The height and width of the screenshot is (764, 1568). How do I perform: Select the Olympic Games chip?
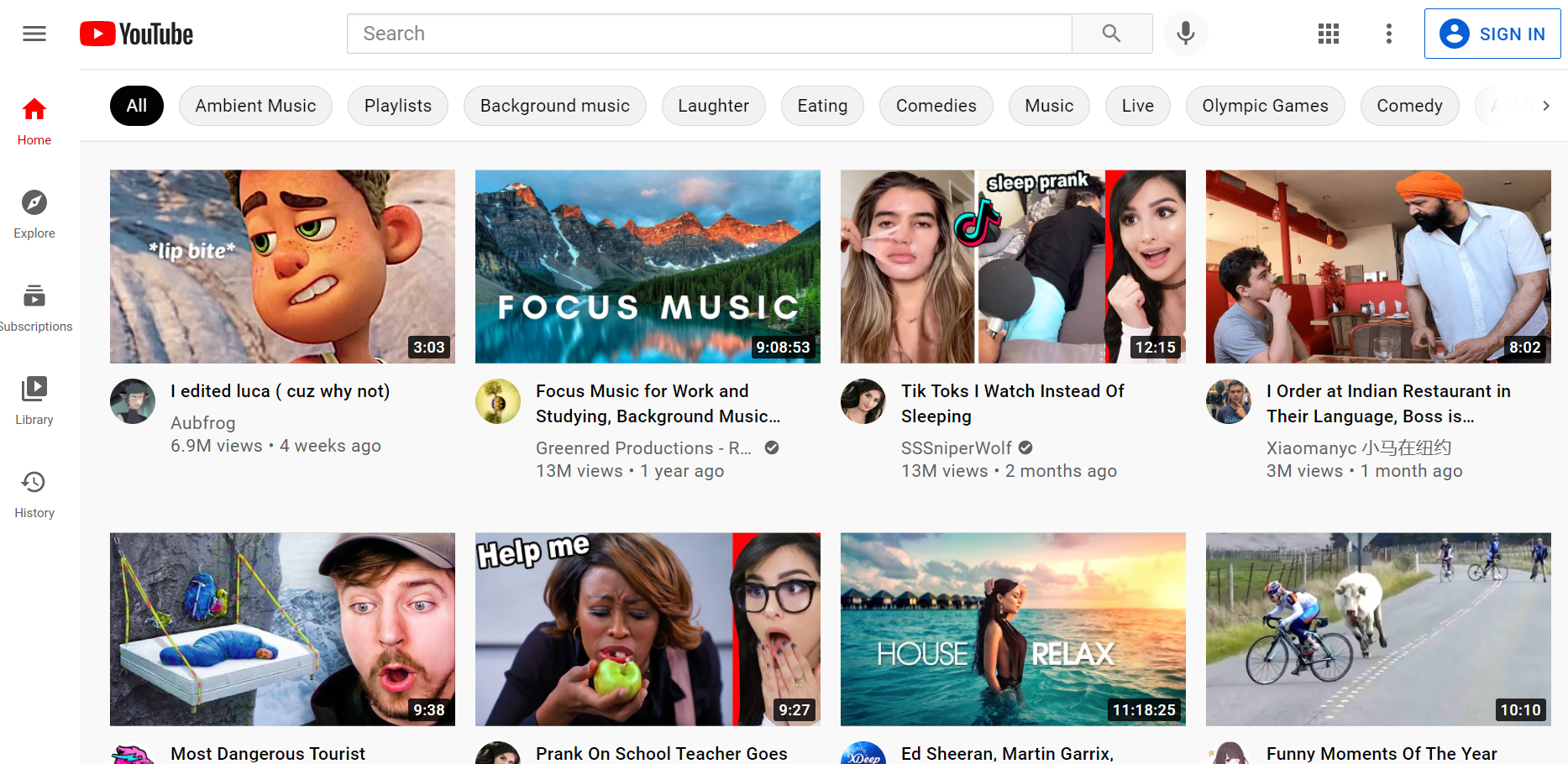tap(1266, 106)
